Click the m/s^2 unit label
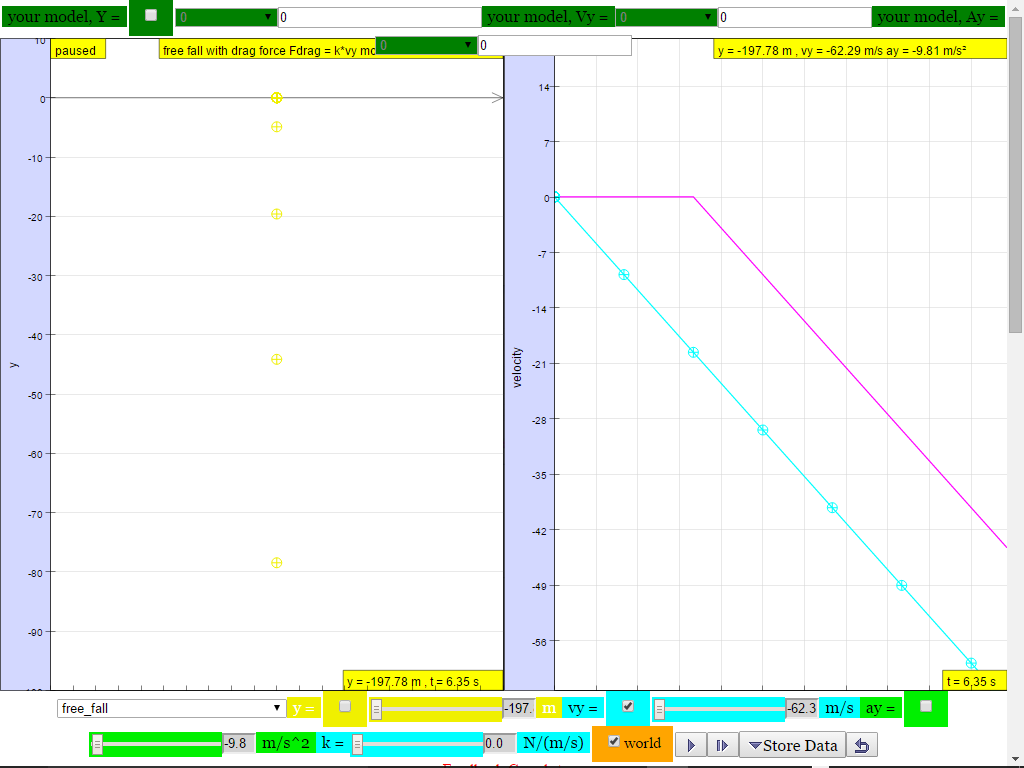1024x768 pixels. [x=285, y=743]
